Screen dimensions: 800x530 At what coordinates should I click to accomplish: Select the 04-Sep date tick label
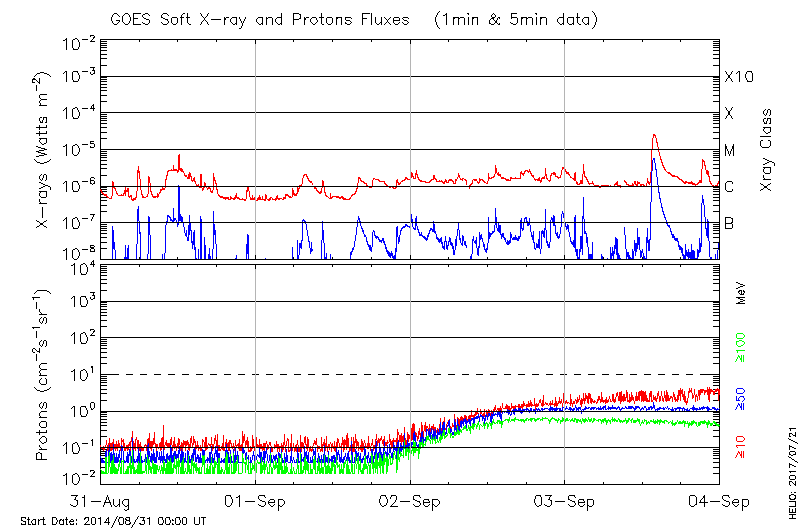point(719,500)
